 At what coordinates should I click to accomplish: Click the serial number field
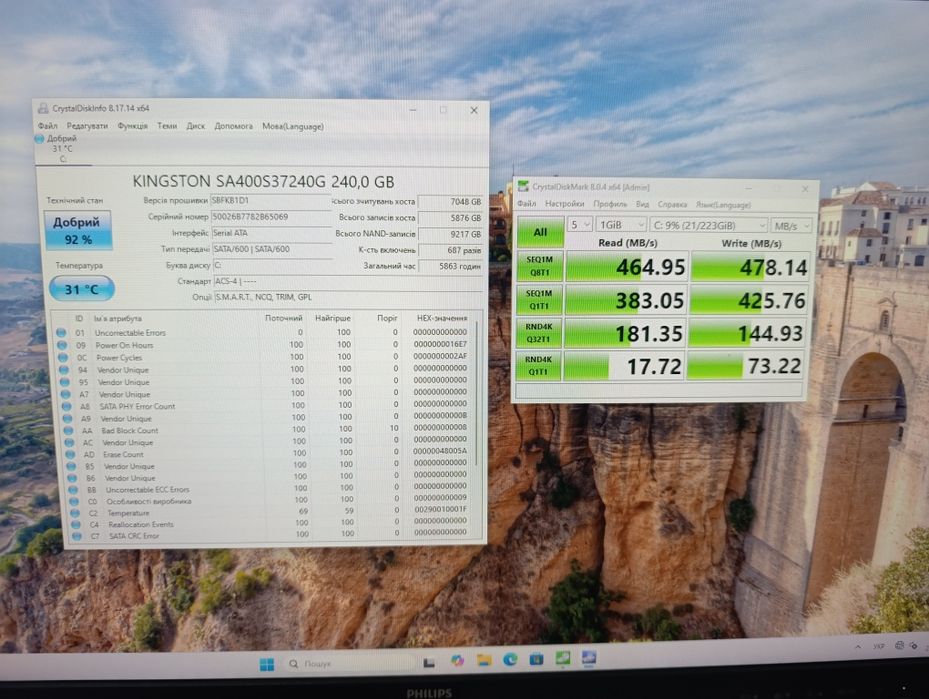(270, 217)
